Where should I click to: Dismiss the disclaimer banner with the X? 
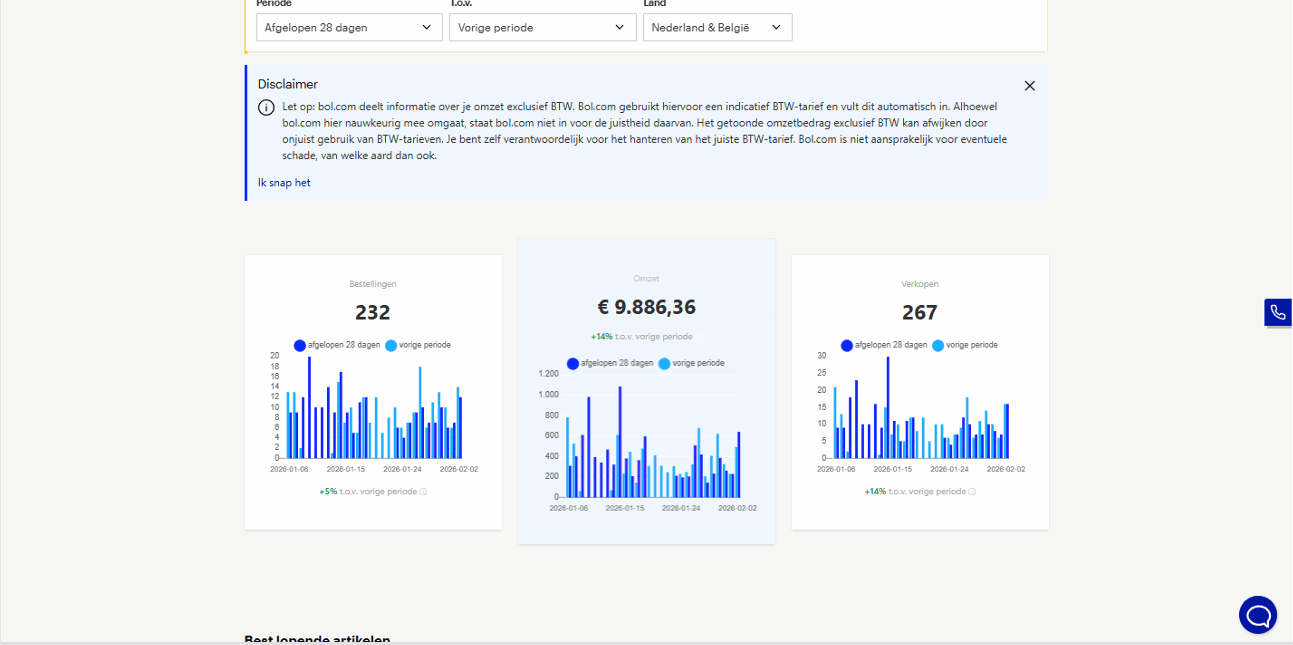[x=1029, y=86]
